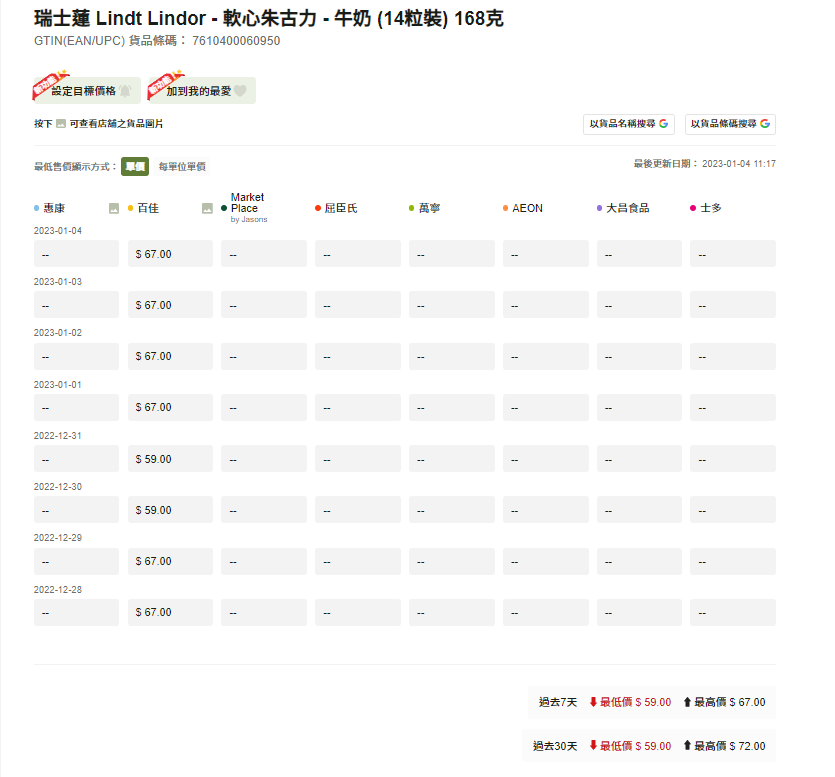The width and height of the screenshot is (835, 777).
Task: Click the pink dot beside 士多
Action: 693,208
